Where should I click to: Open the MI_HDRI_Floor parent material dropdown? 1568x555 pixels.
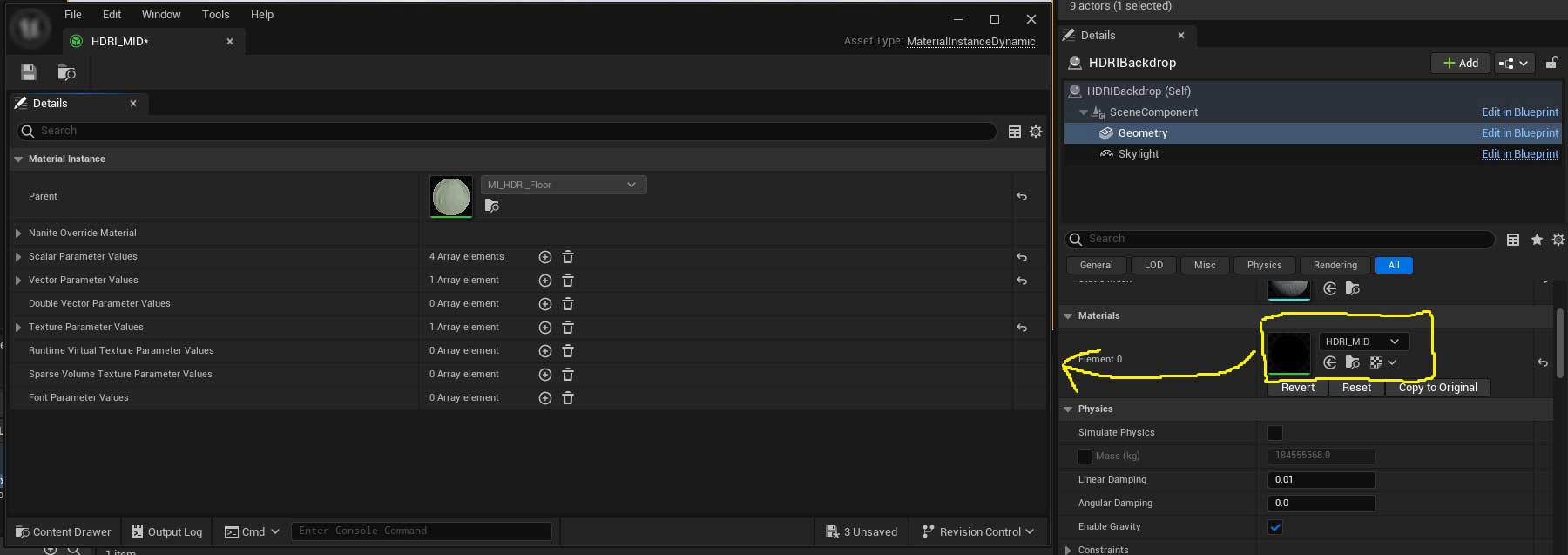point(563,185)
